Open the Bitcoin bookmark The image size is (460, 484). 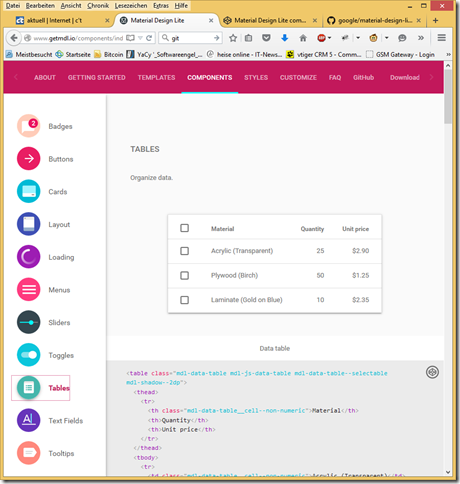pyautogui.click(x=109, y=54)
